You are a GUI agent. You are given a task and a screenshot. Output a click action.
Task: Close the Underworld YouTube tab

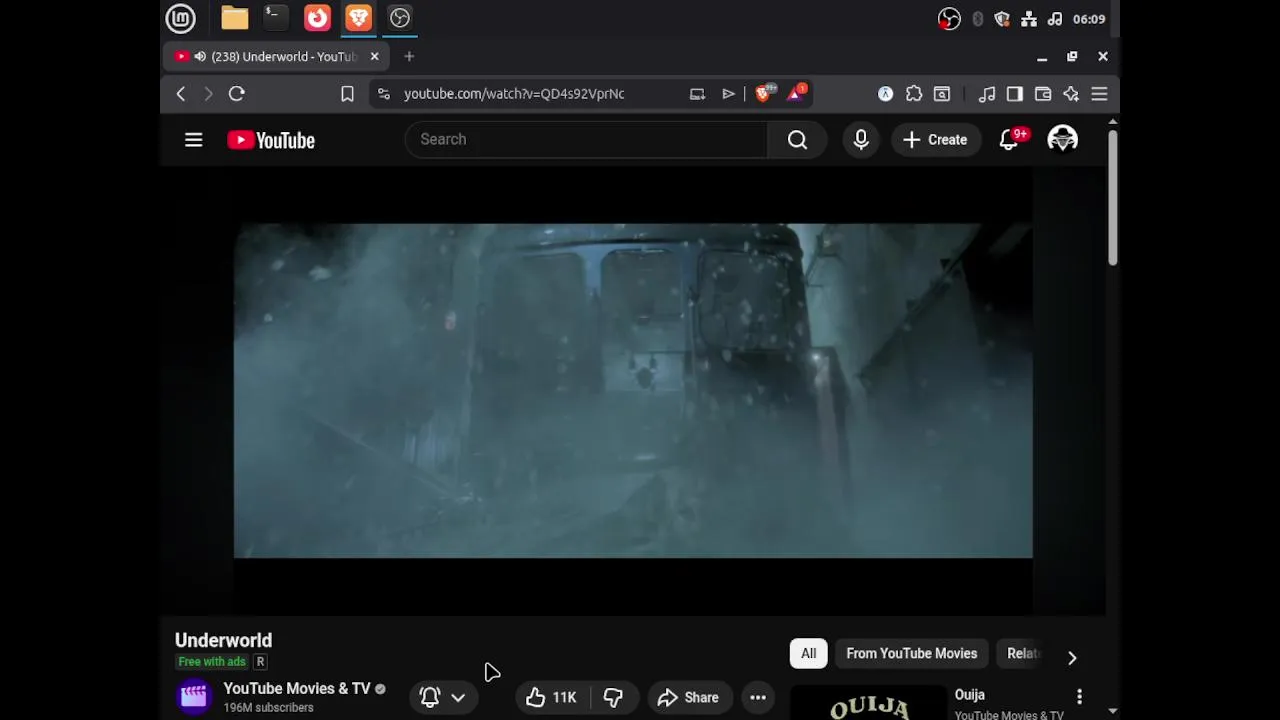pyautogui.click(x=374, y=57)
